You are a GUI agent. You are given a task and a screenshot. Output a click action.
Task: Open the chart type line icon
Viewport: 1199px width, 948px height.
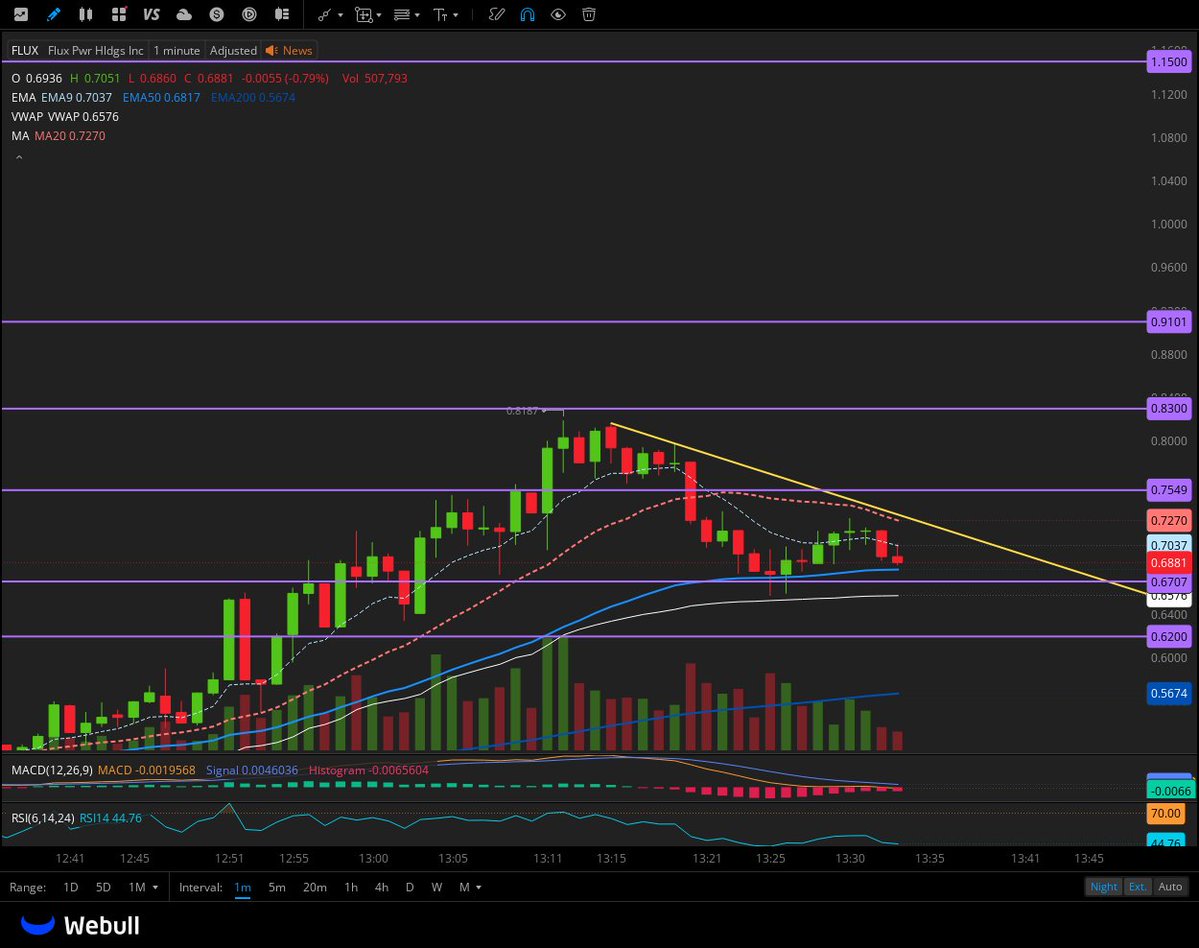[x=21, y=15]
